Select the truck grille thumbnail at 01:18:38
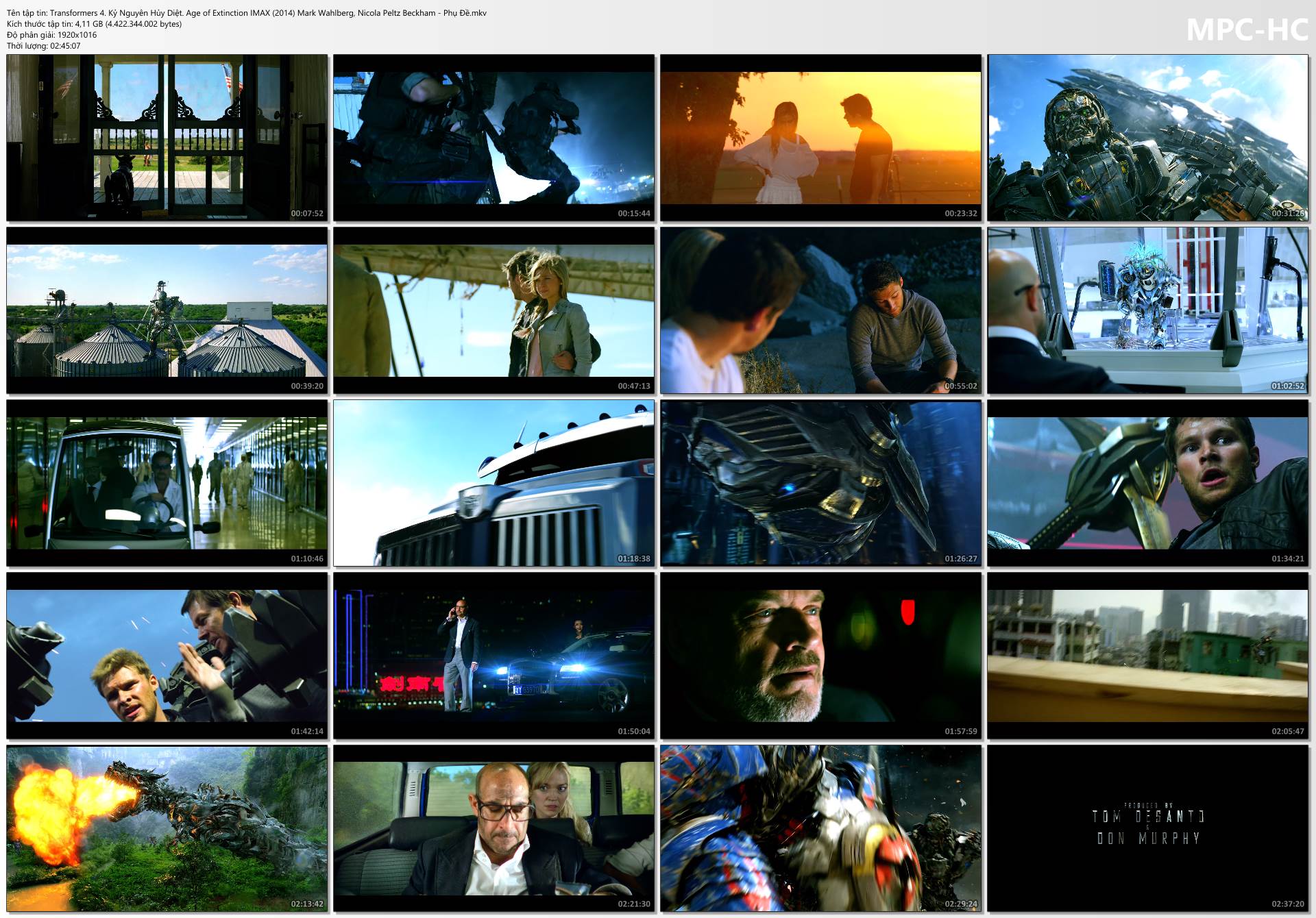 [493, 483]
